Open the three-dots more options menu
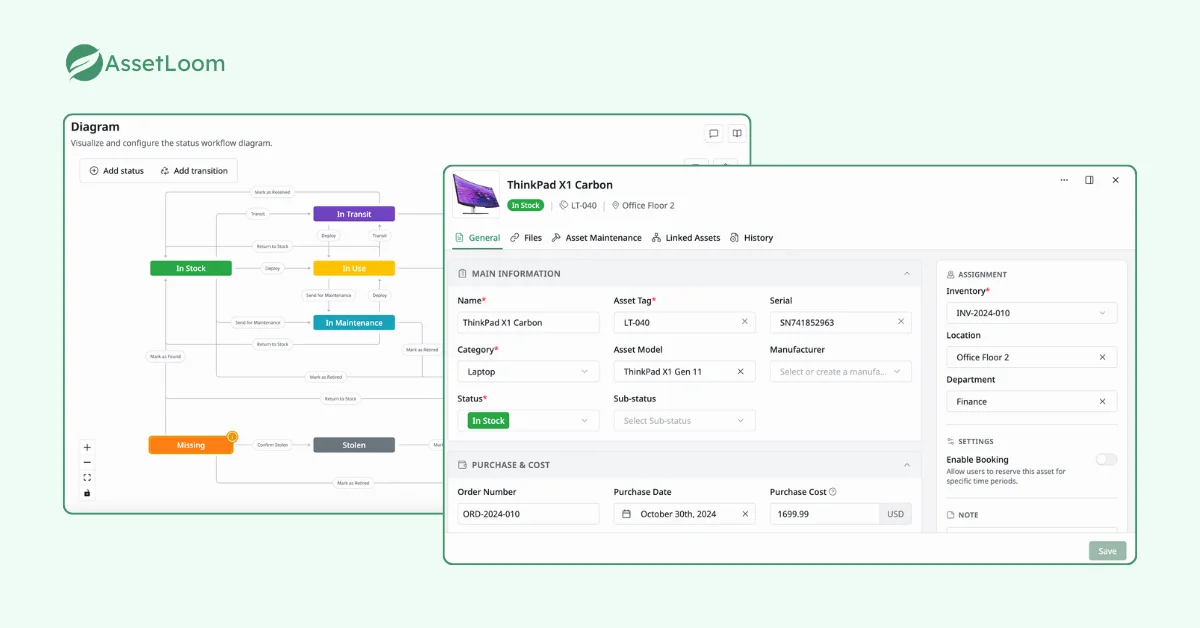 1064,180
